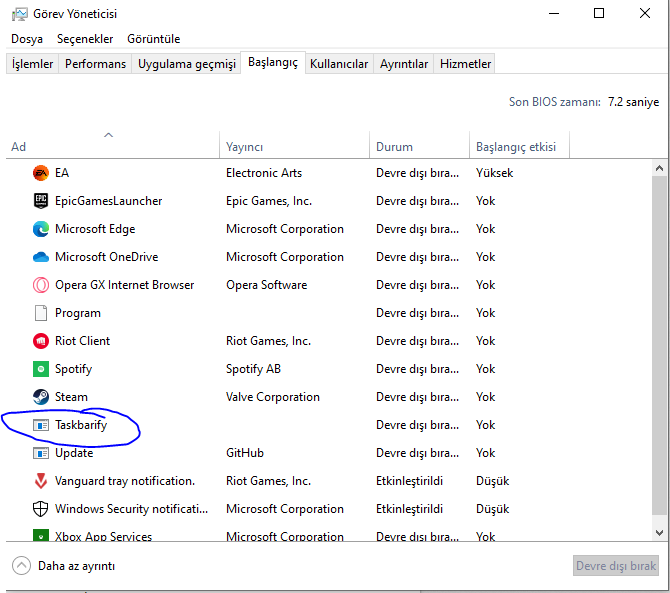
Task: Click the Son BIOS zamanı label
Action: point(555,102)
